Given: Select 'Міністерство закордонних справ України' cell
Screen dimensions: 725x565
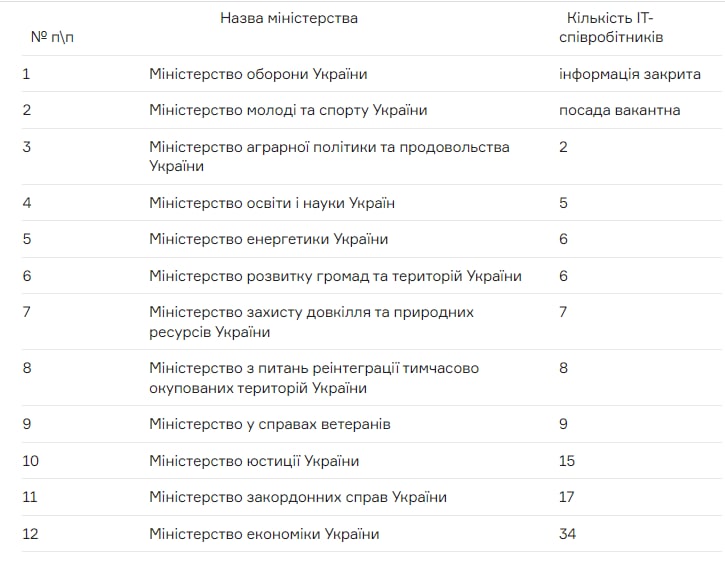Looking at the screenshot, I should click(x=298, y=497).
